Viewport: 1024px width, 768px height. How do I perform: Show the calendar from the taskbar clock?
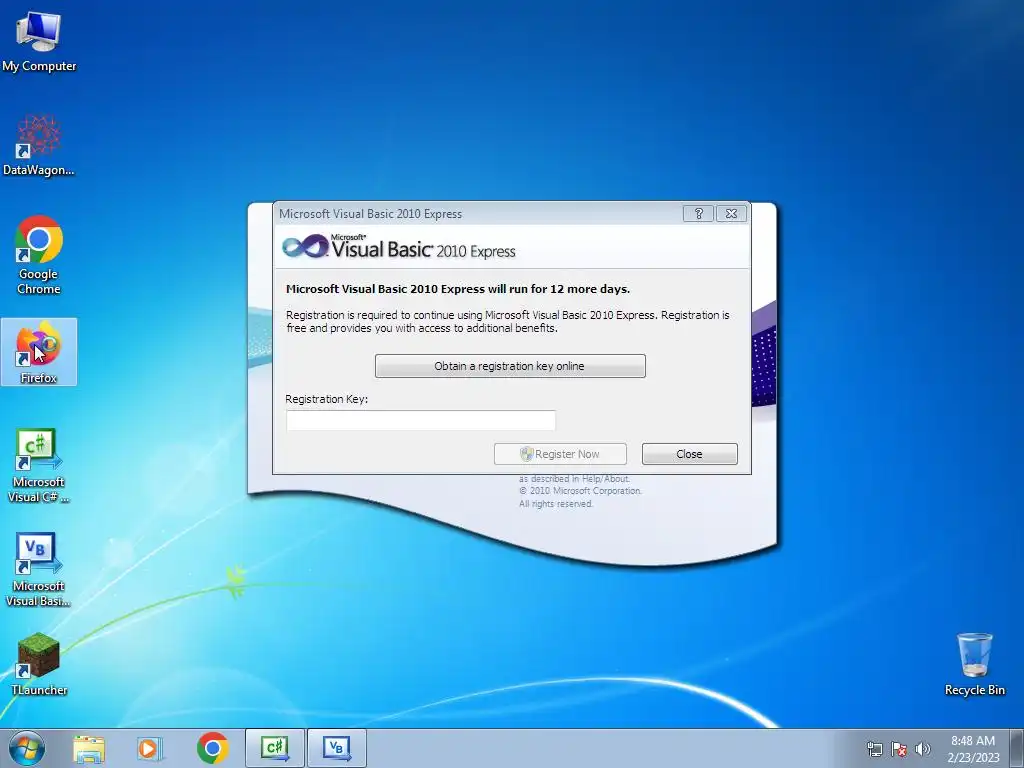coord(973,749)
